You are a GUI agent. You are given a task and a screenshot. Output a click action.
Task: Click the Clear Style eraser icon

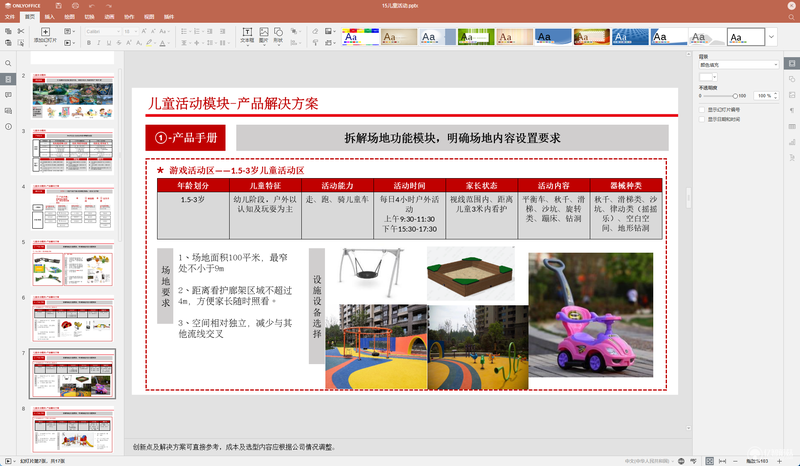tap(315, 32)
